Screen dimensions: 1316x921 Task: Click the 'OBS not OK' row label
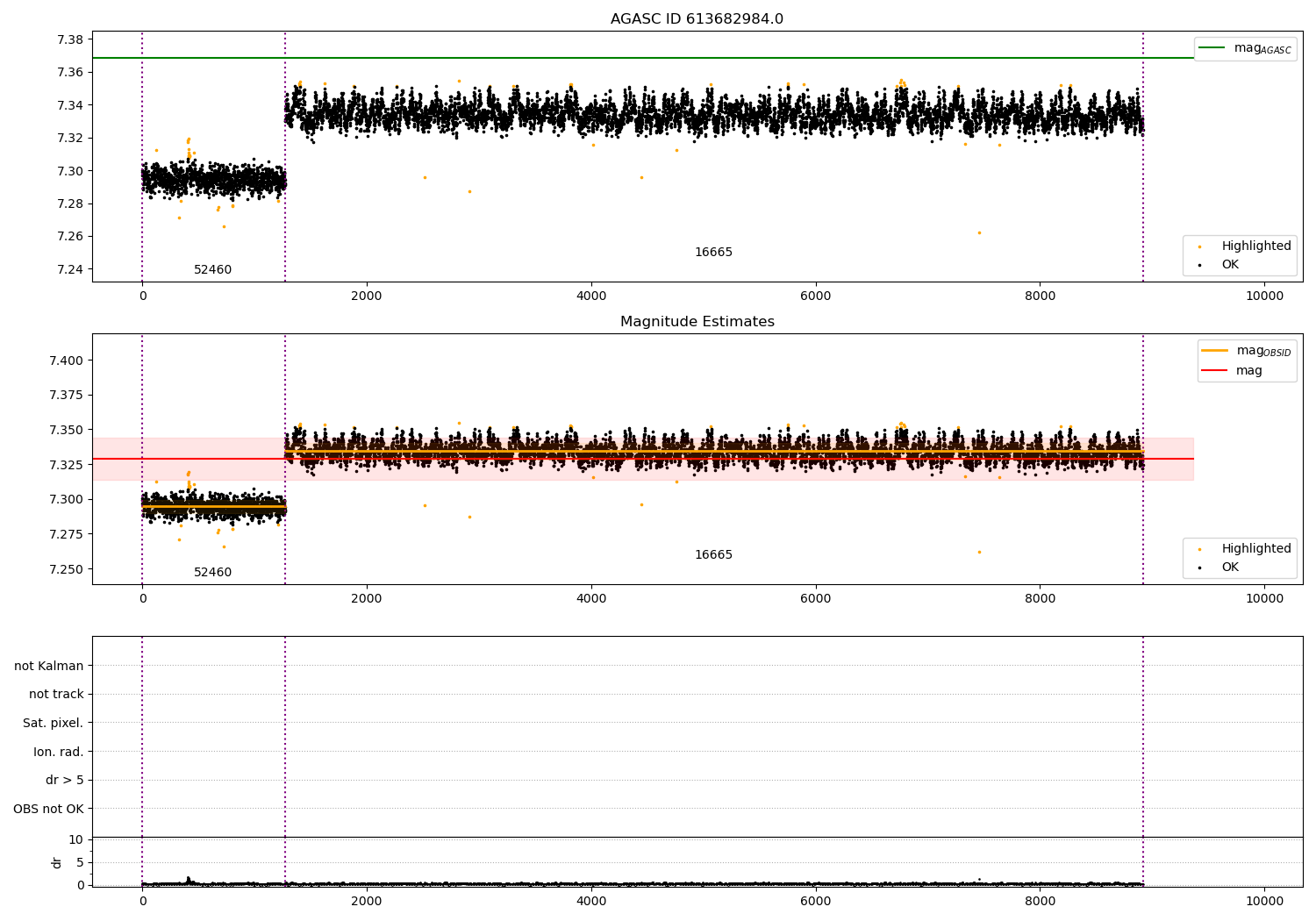(x=49, y=809)
